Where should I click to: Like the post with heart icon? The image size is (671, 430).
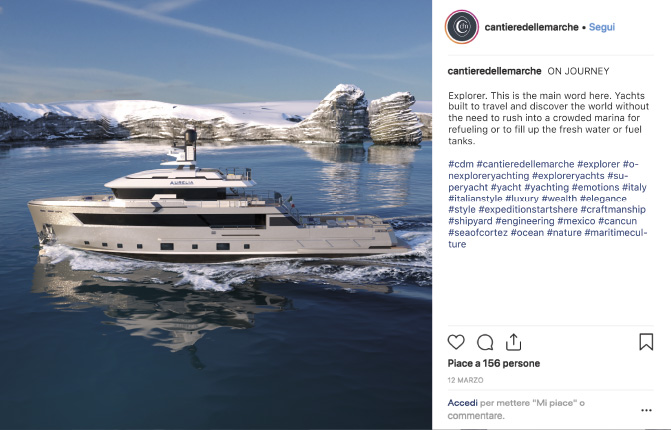[x=456, y=342]
